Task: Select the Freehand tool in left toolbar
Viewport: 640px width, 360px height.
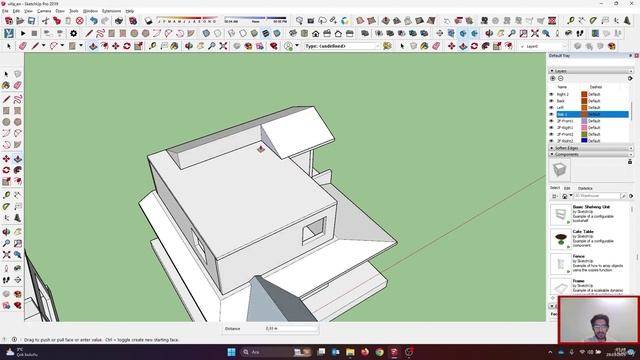Action: [x=18, y=99]
